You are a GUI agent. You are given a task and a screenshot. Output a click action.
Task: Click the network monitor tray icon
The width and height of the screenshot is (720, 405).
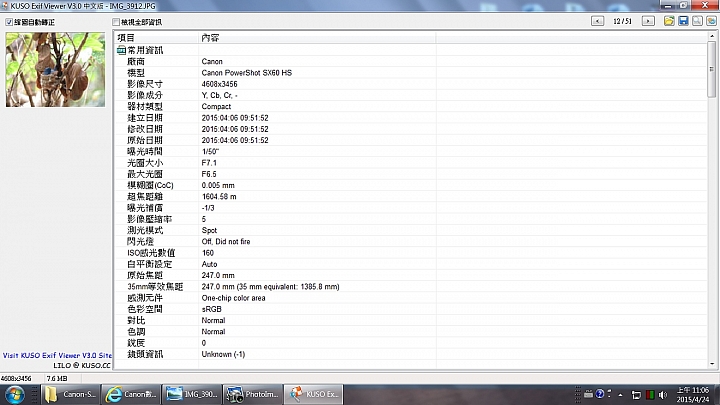click(x=636, y=395)
